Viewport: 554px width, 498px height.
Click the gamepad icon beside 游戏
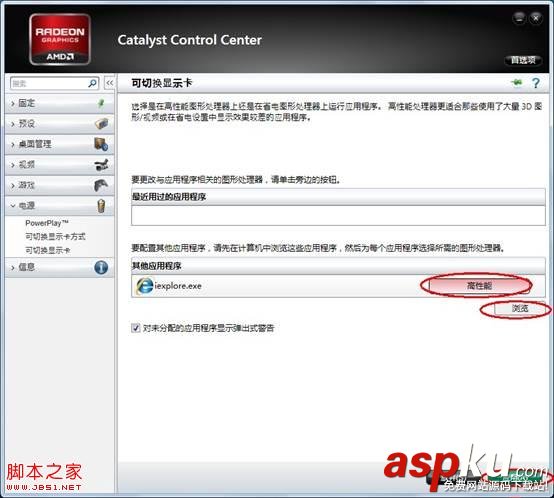click(x=101, y=185)
